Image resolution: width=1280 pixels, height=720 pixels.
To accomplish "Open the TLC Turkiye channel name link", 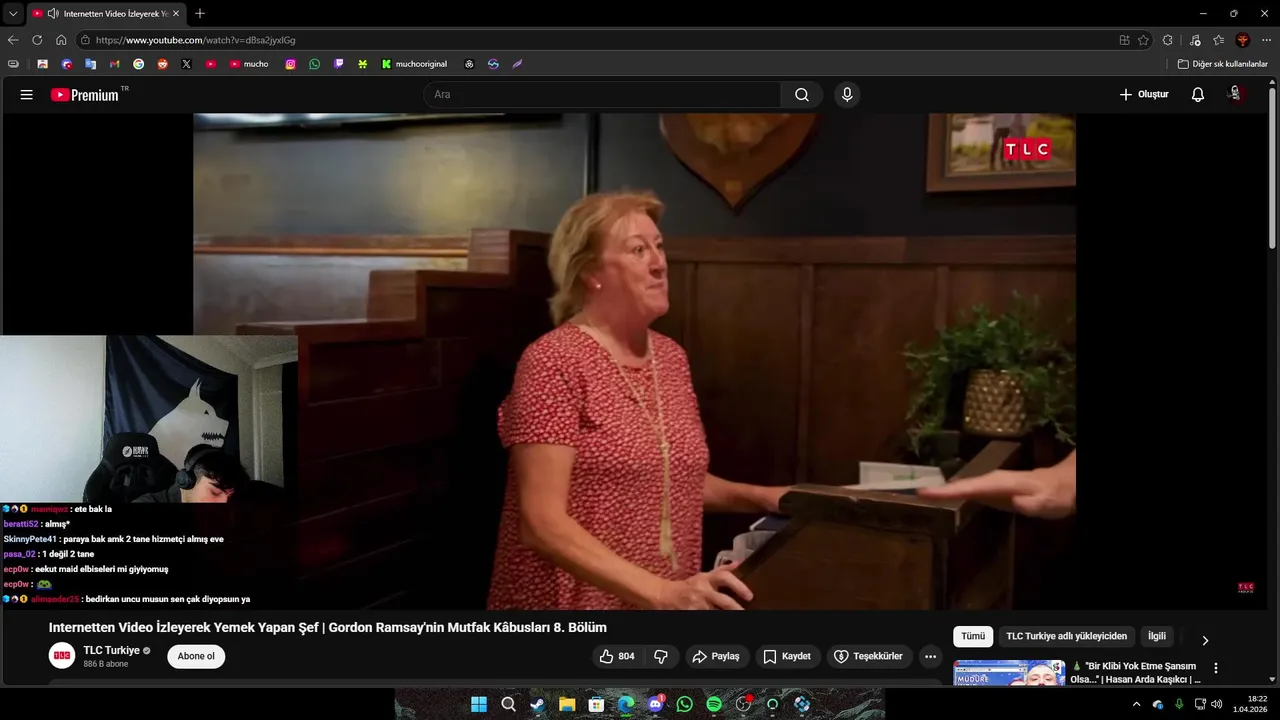I will click(112, 650).
